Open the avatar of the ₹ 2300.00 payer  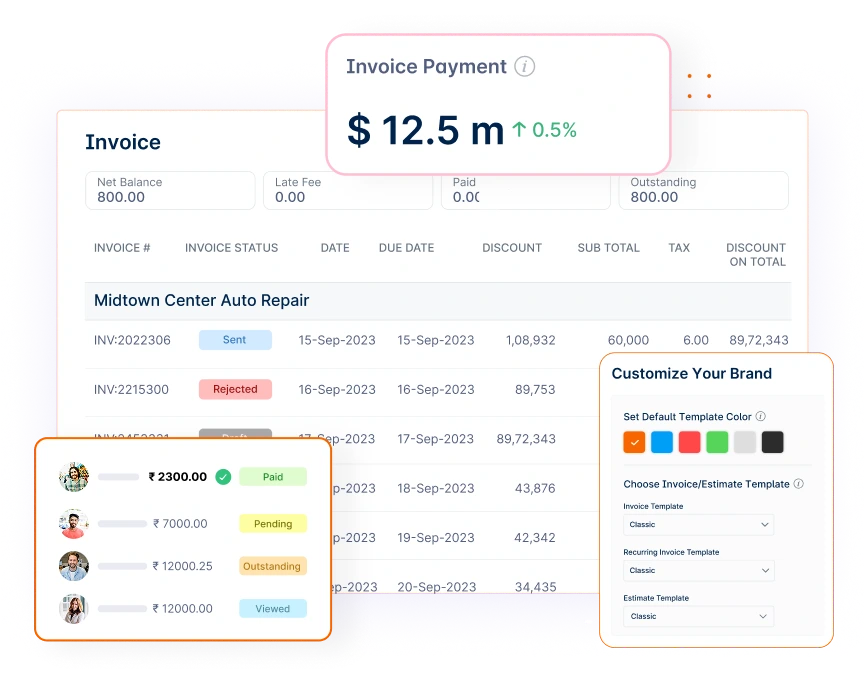(74, 477)
